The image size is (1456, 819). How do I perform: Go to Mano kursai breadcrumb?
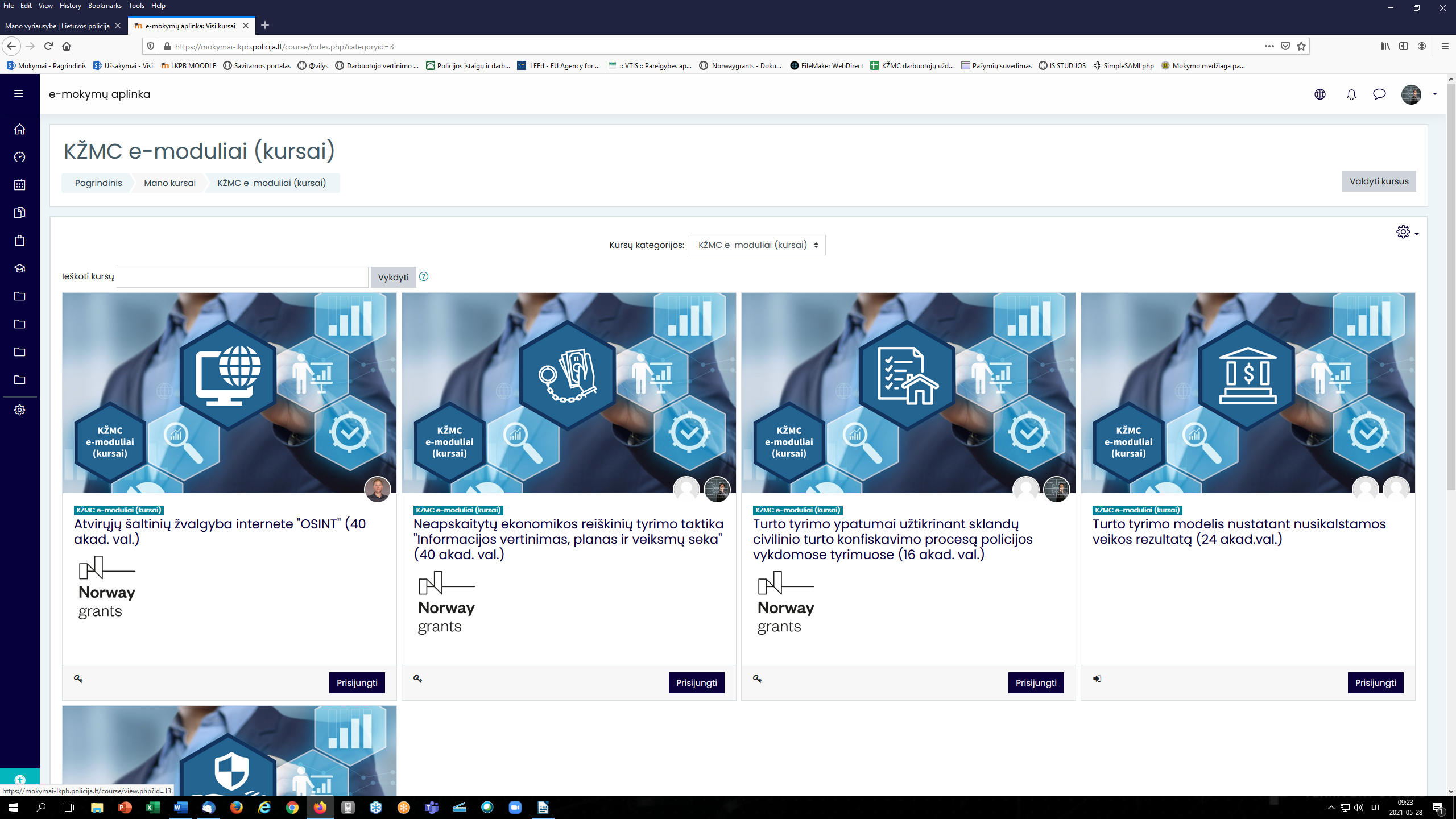coord(169,183)
